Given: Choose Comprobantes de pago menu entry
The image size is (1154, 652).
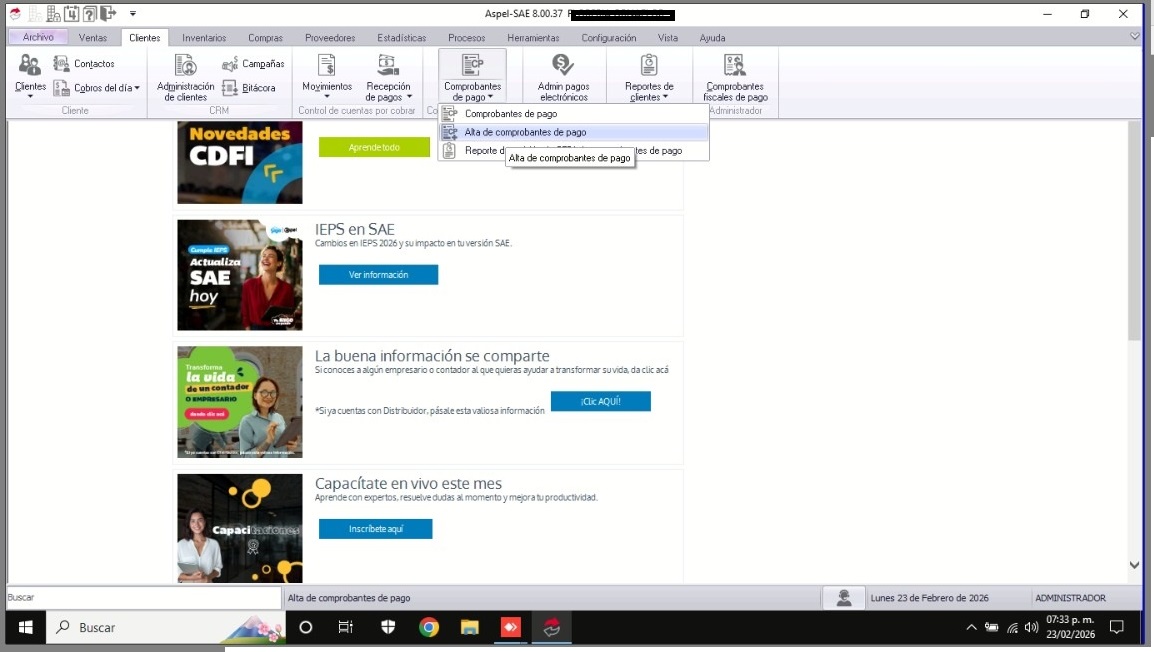Looking at the screenshot, I should [x=574, y=113].
